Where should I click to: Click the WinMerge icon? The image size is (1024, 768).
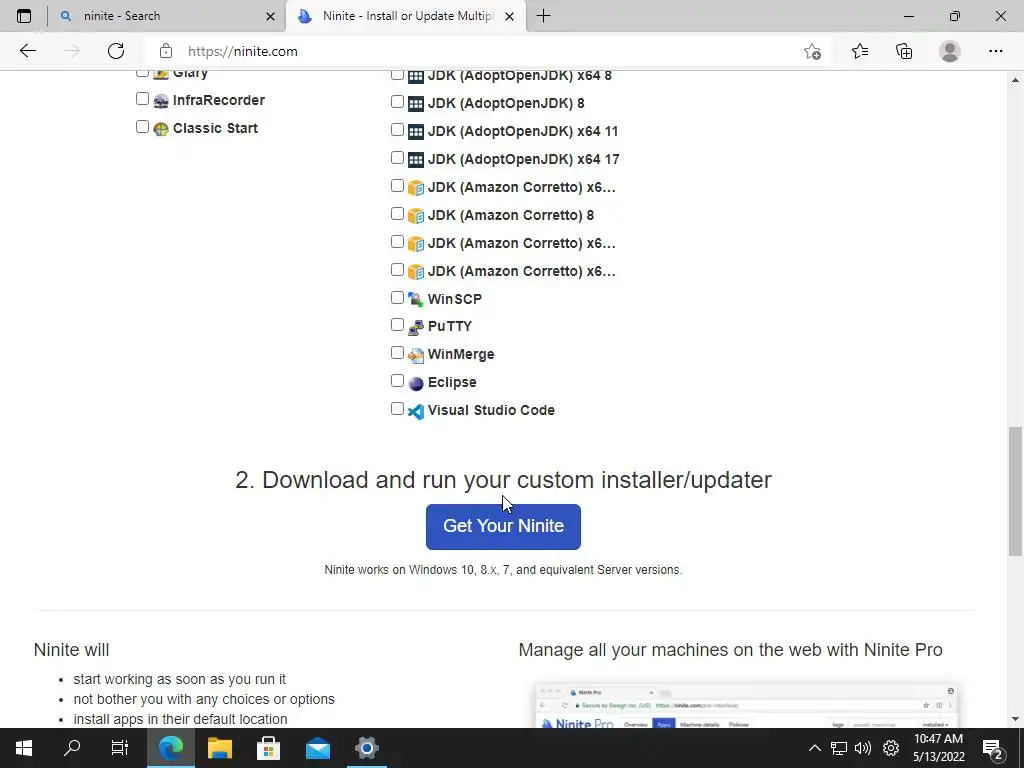[x=416, y=355]
